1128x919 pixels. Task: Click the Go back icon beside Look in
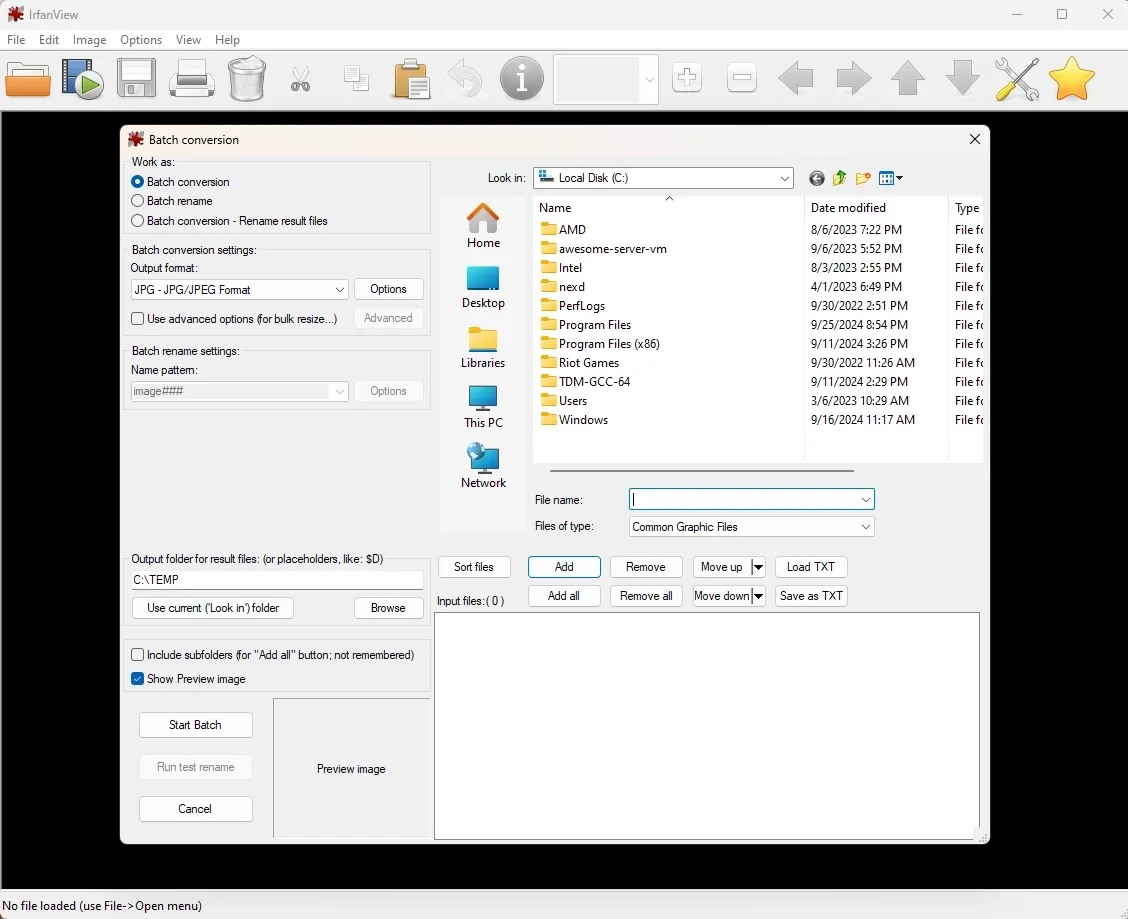pyautogui.click(x=817, y=178)
